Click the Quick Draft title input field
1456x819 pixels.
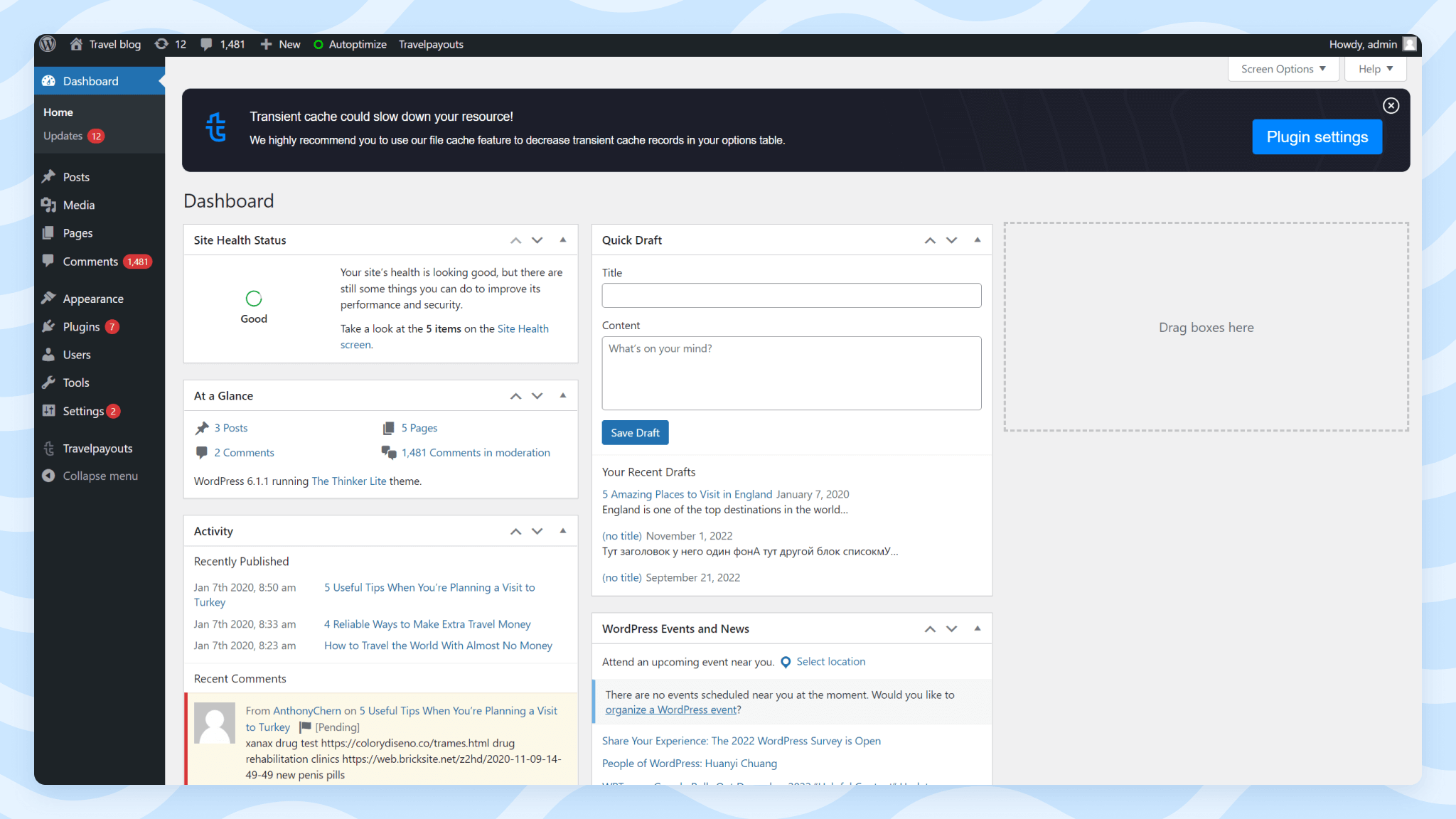point(790,295)
